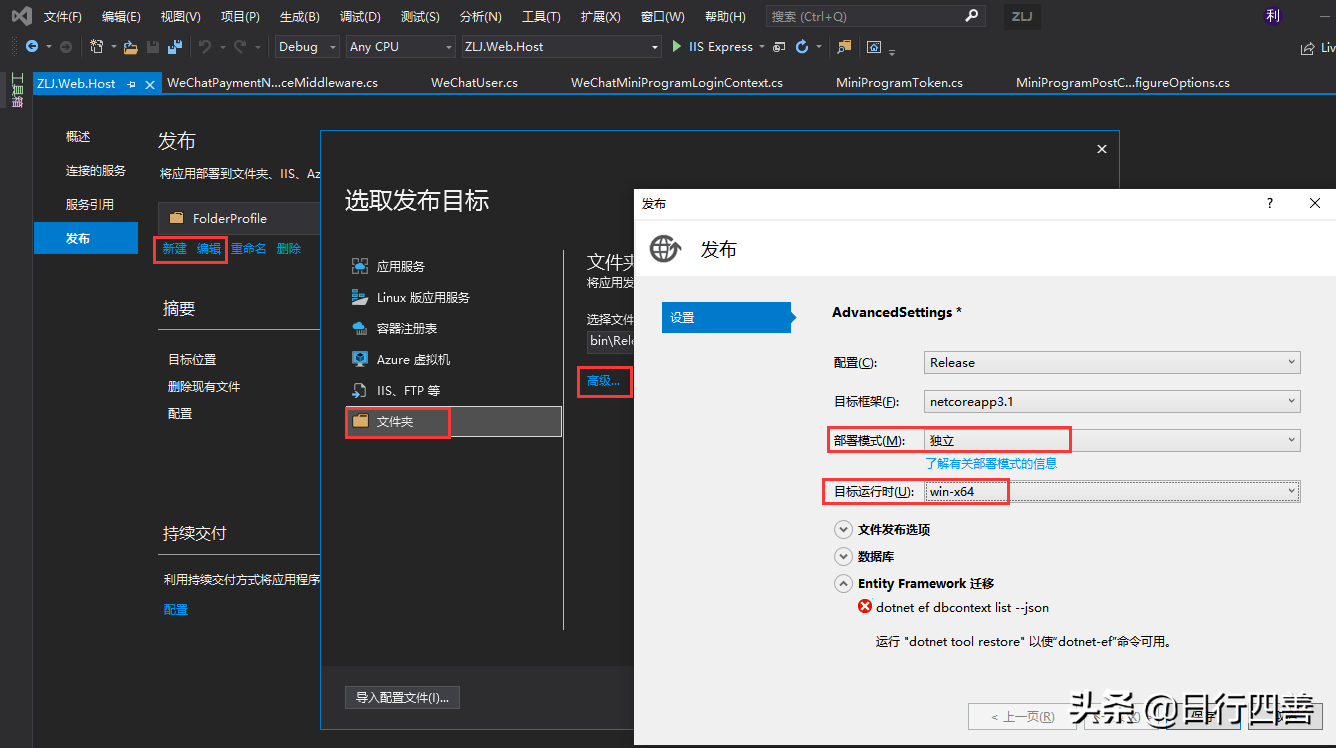
Task: Click the save all files icon
Action: [175, 47]
